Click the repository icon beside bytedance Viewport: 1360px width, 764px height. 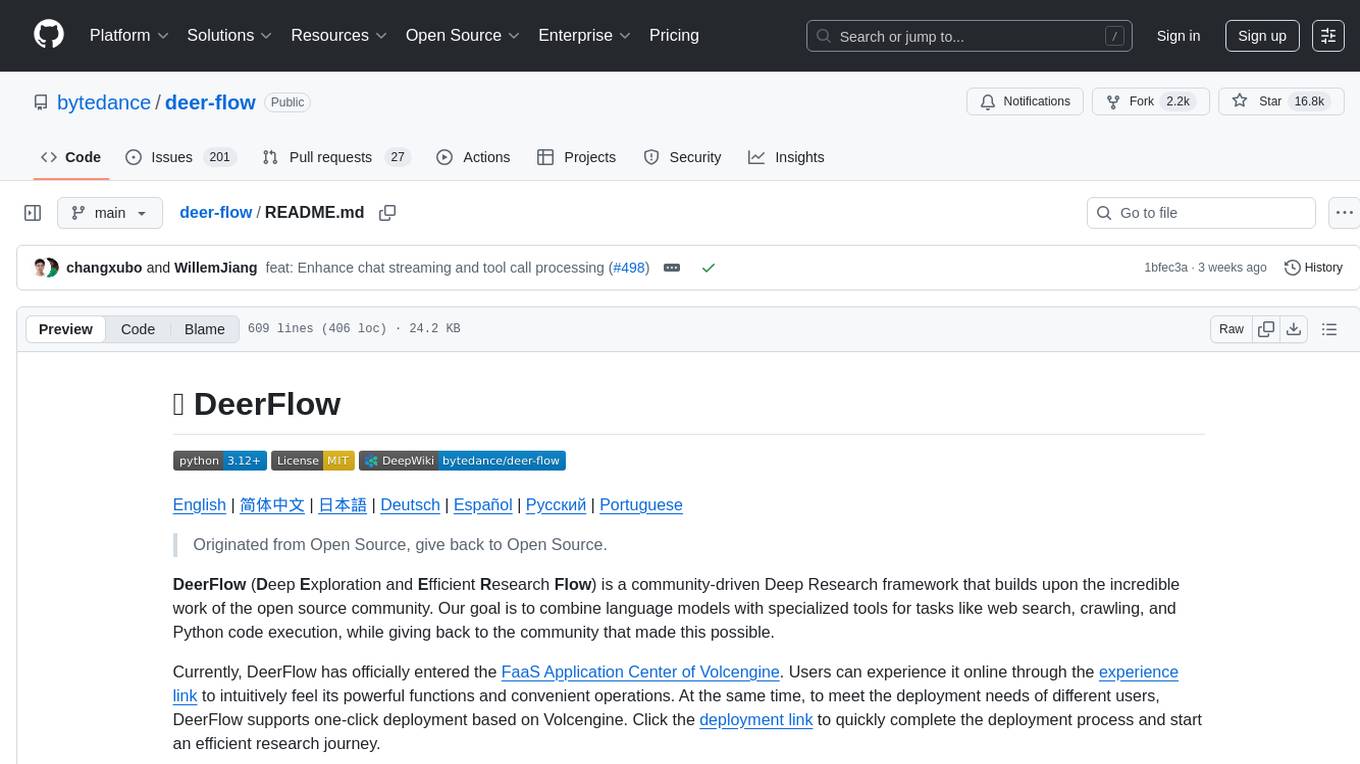click(40, 102)
